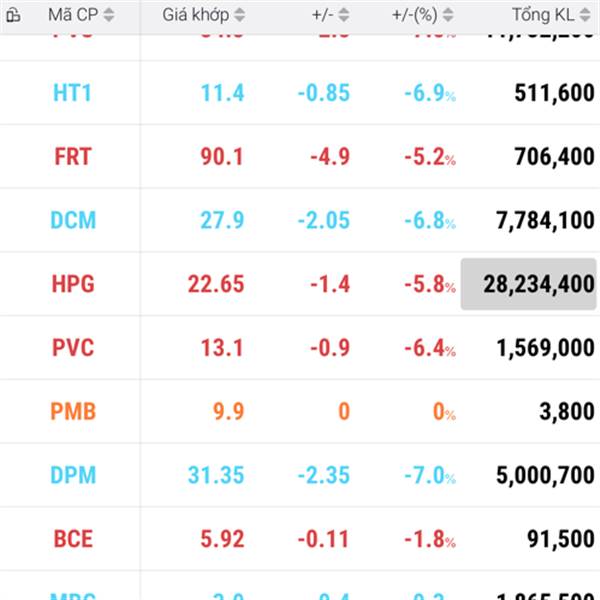
Task: Sort by Giá khớp column arrows
Action: pyautogui.click(x=240, y=15)
